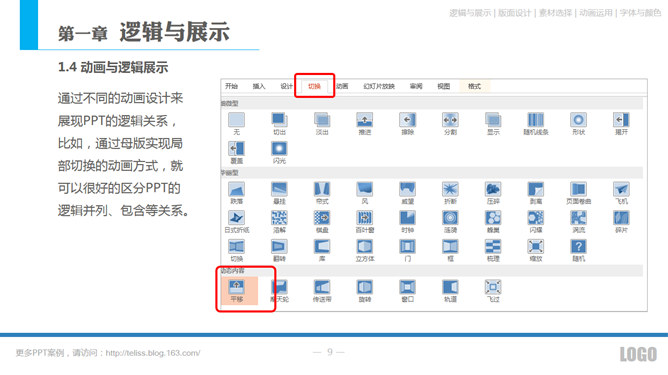Switch to the 动画 (Animations) tab
Viewport: 668px width, 375px height.
pos(342,86)
